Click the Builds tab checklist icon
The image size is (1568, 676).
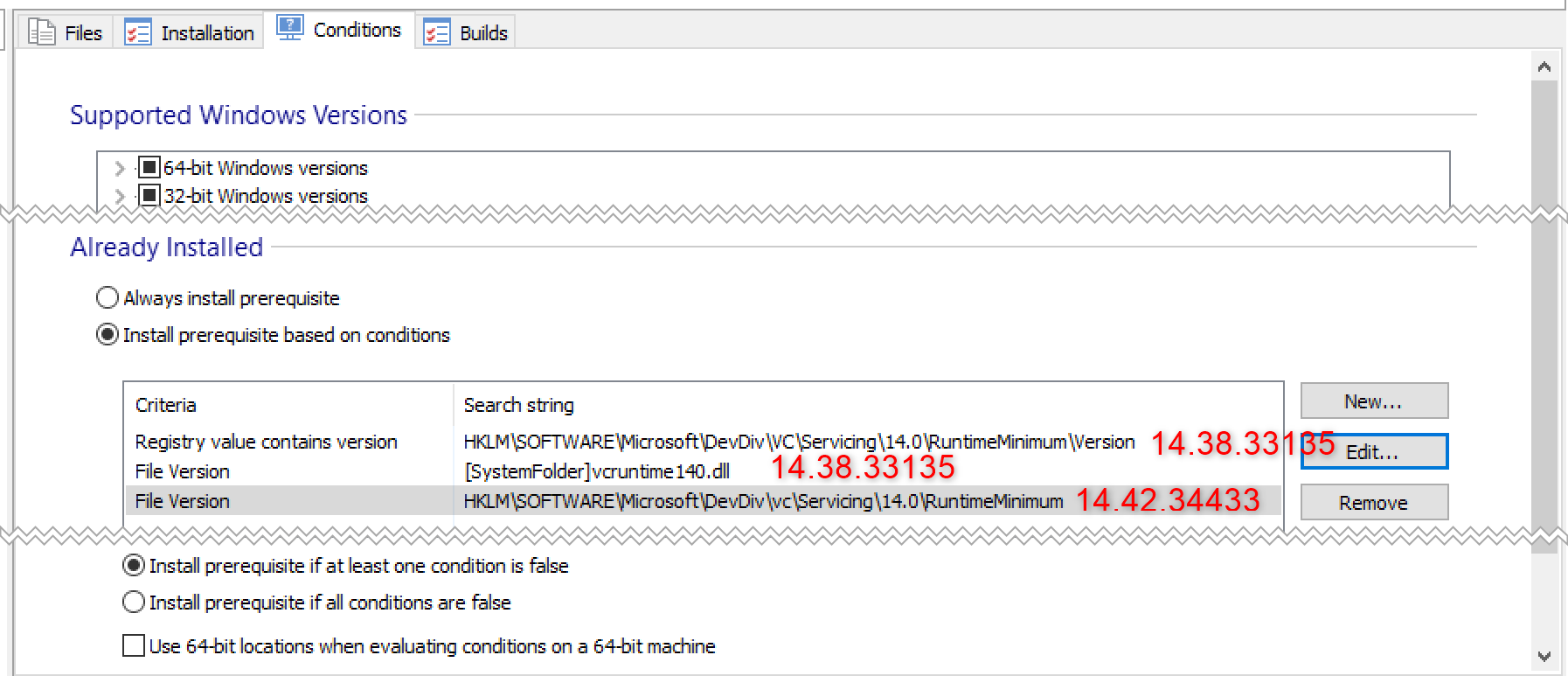point(436,32)
